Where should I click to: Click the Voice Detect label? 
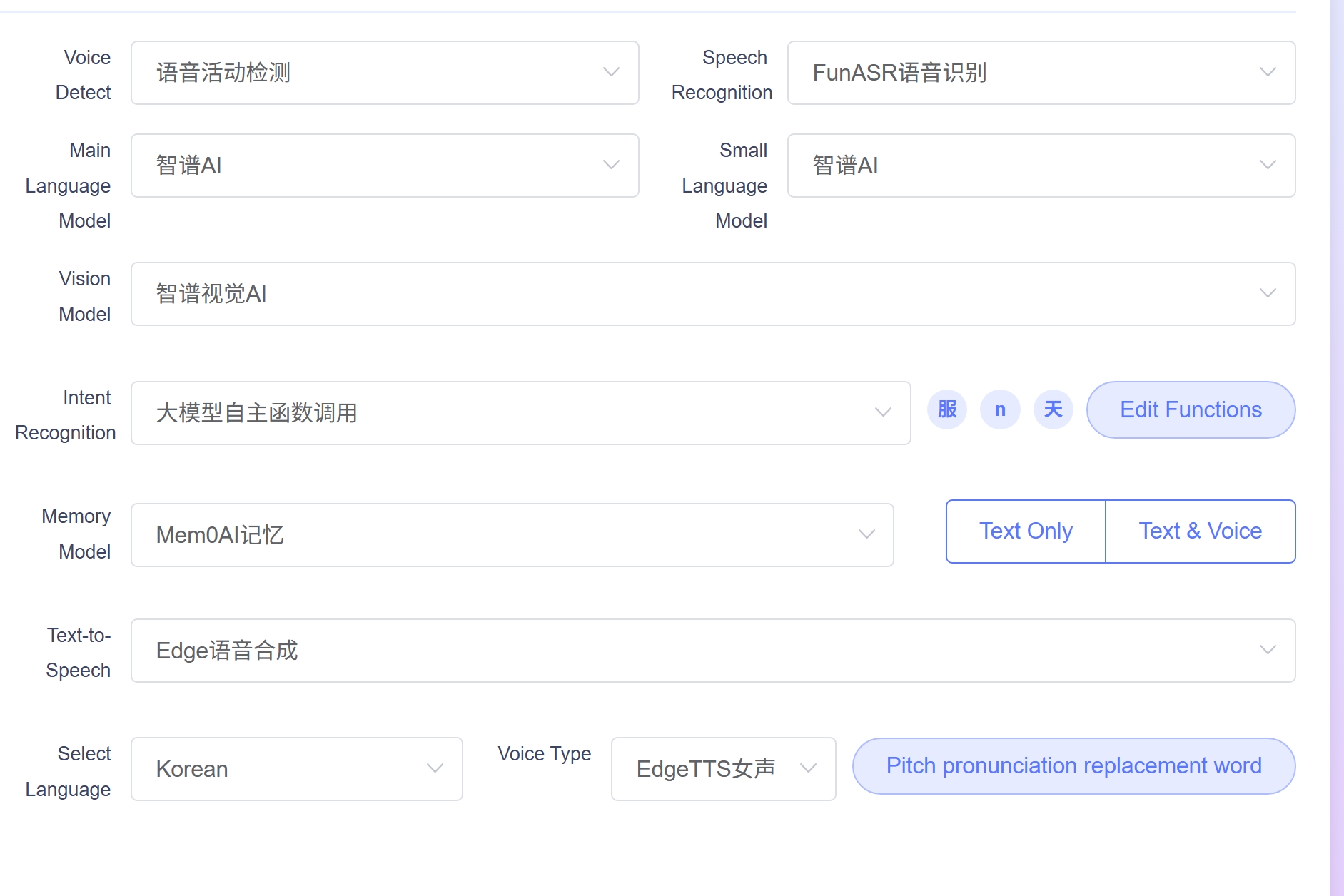(x=84, y=75)
